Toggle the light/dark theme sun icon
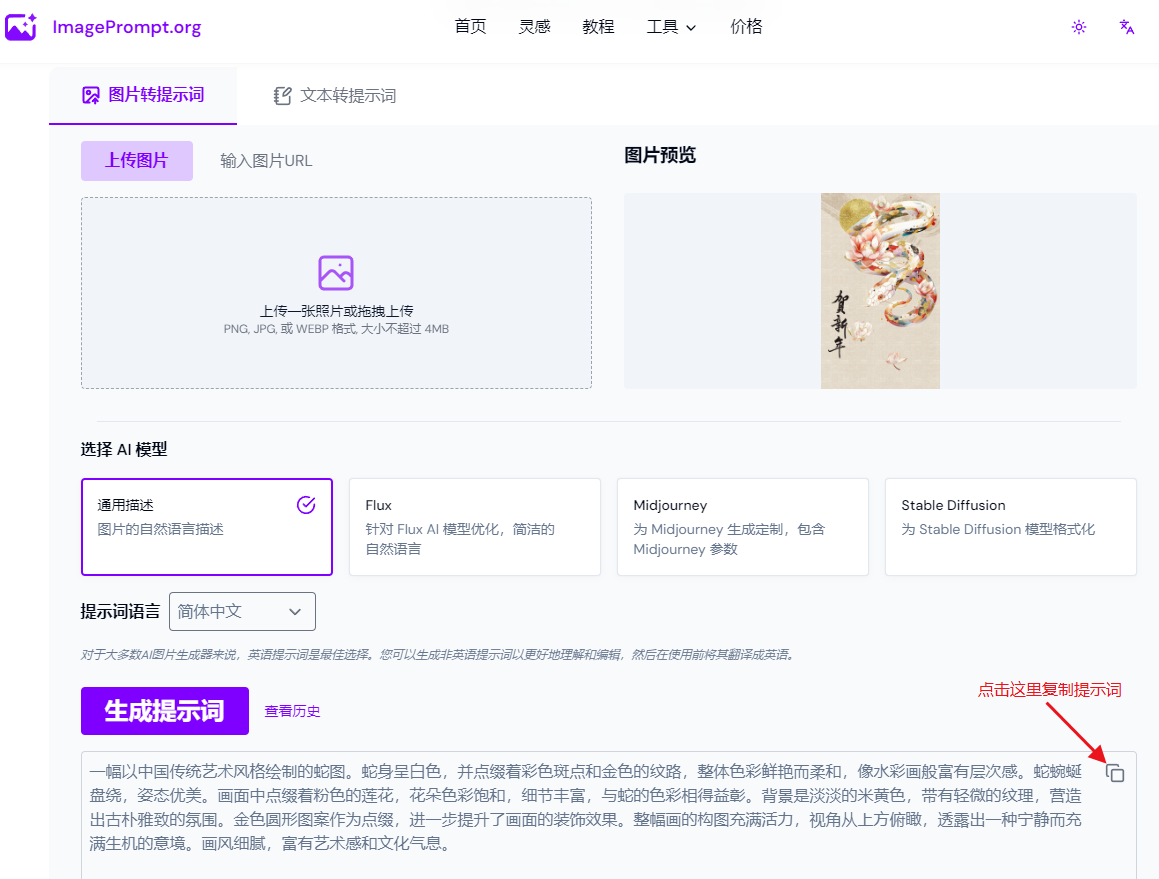This screenshot has height=879, width=1159. (1078, 27)
